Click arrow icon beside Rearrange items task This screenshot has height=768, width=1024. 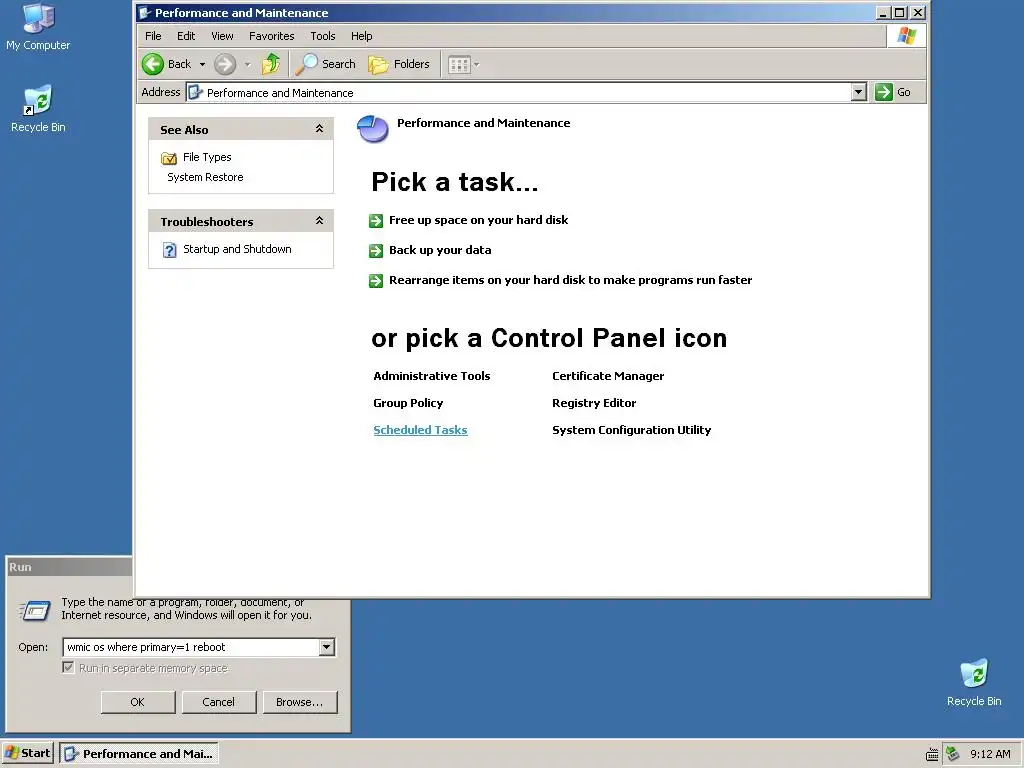(x=376, y=281)
